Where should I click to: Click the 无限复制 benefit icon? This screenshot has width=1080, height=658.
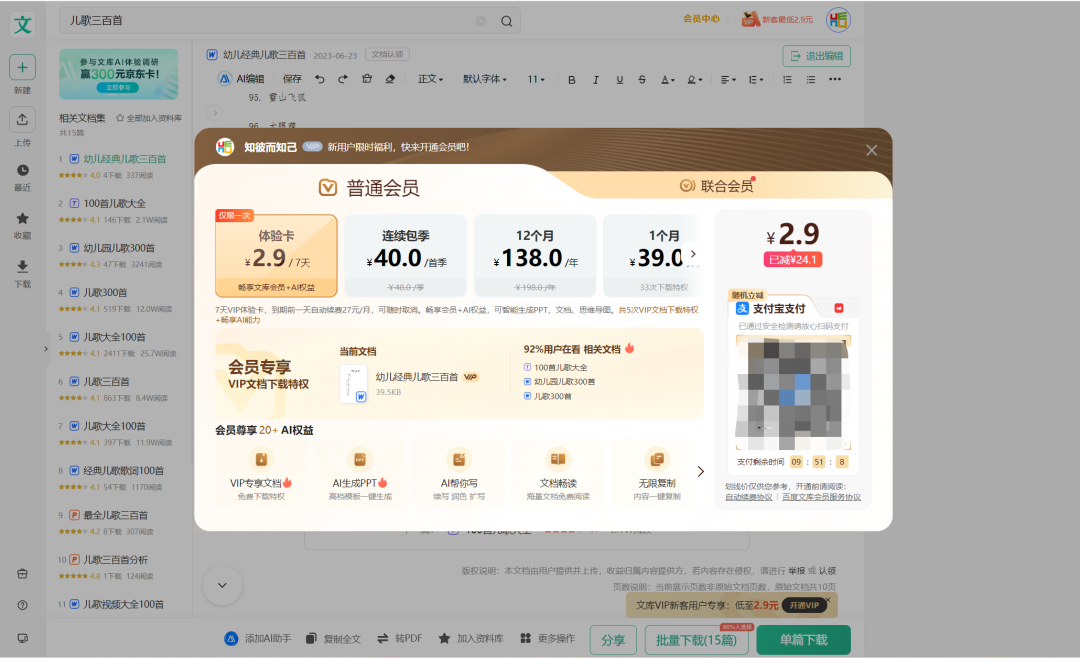click(x=657, y=460)
